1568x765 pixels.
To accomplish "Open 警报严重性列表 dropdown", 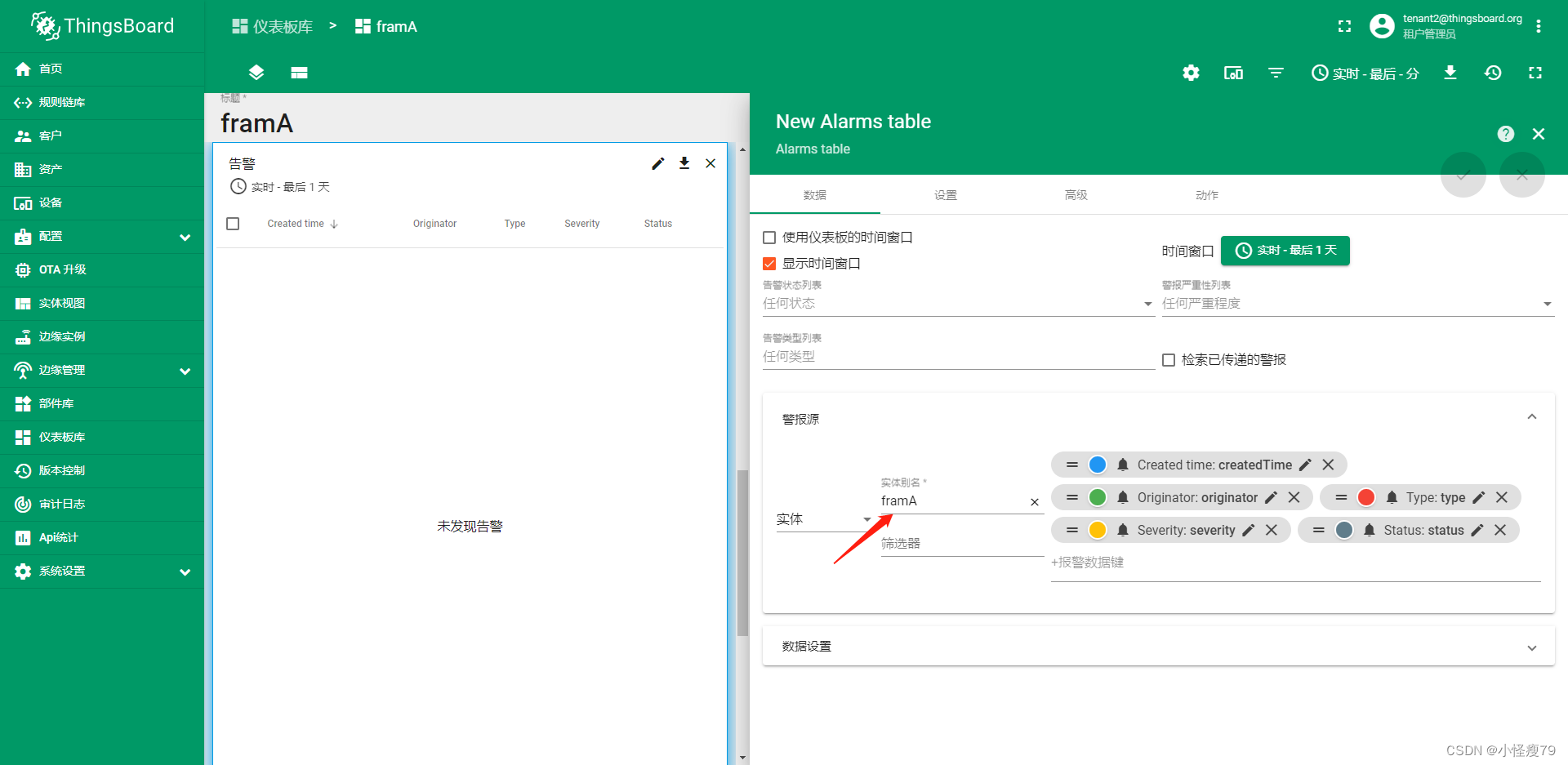I will pos(1357,304).
